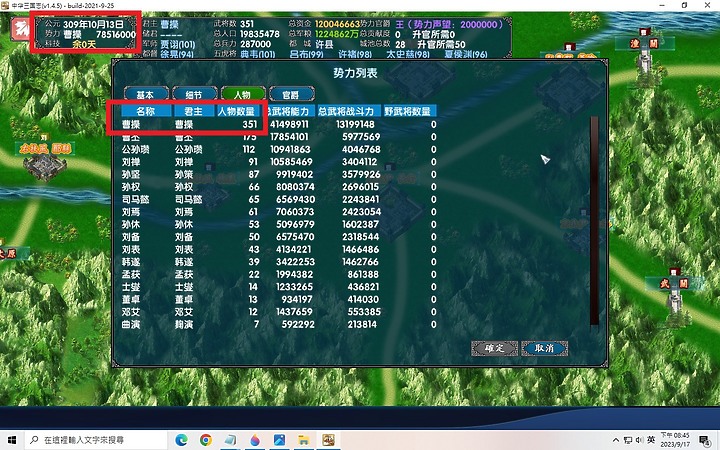Select the 刘备 faction row
Screen dimensions: 720x450
tap(279, 237)
